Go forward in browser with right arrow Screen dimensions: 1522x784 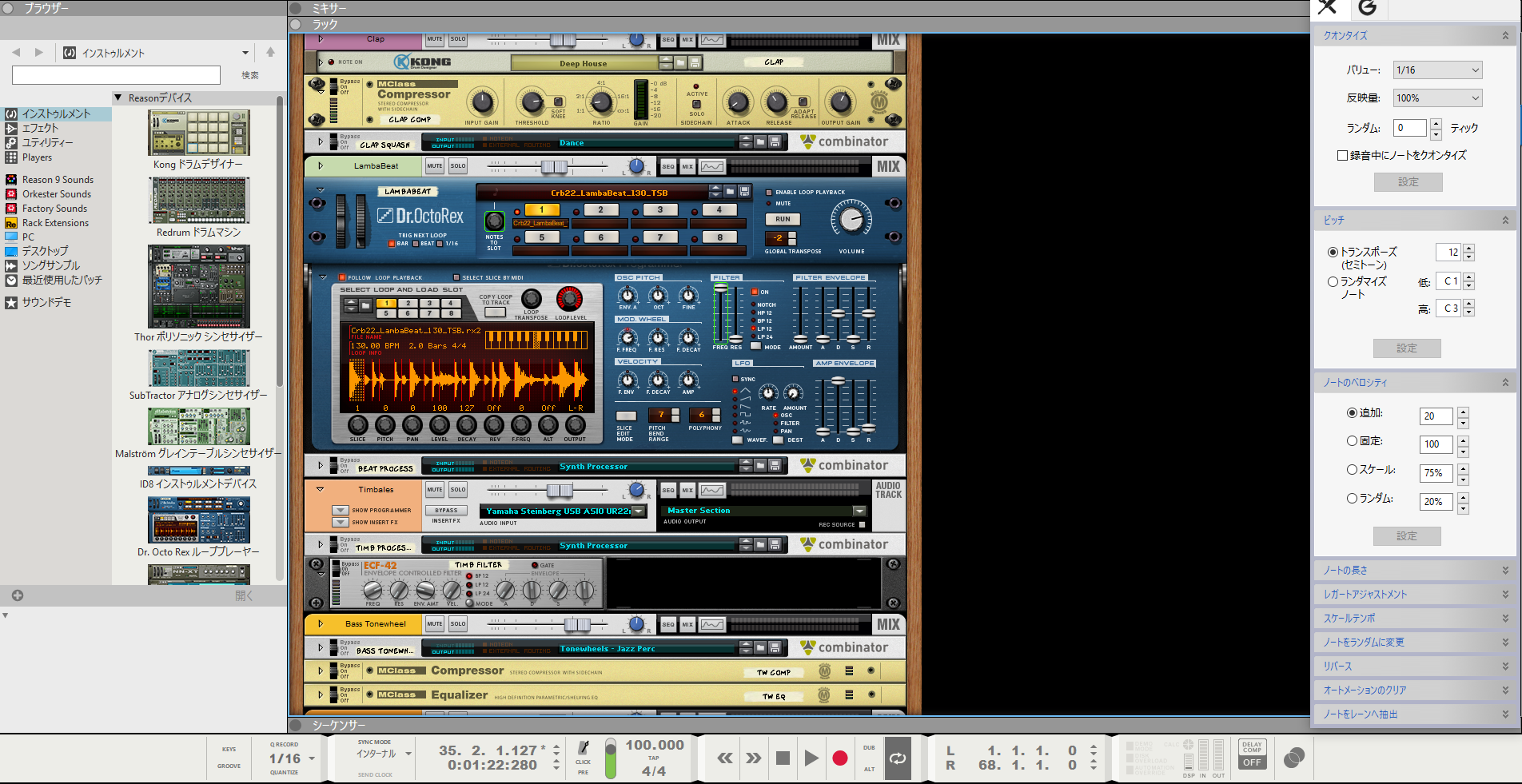(x=38, y=53)
